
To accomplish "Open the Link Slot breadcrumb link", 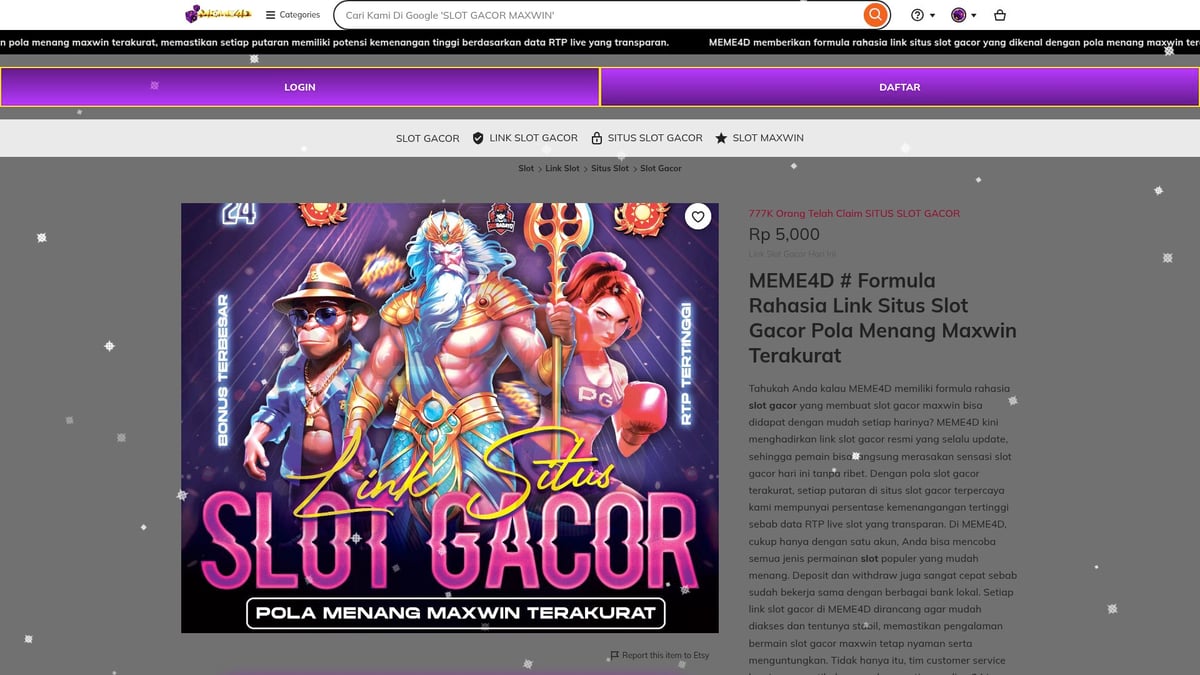I will tap(562, 168).
